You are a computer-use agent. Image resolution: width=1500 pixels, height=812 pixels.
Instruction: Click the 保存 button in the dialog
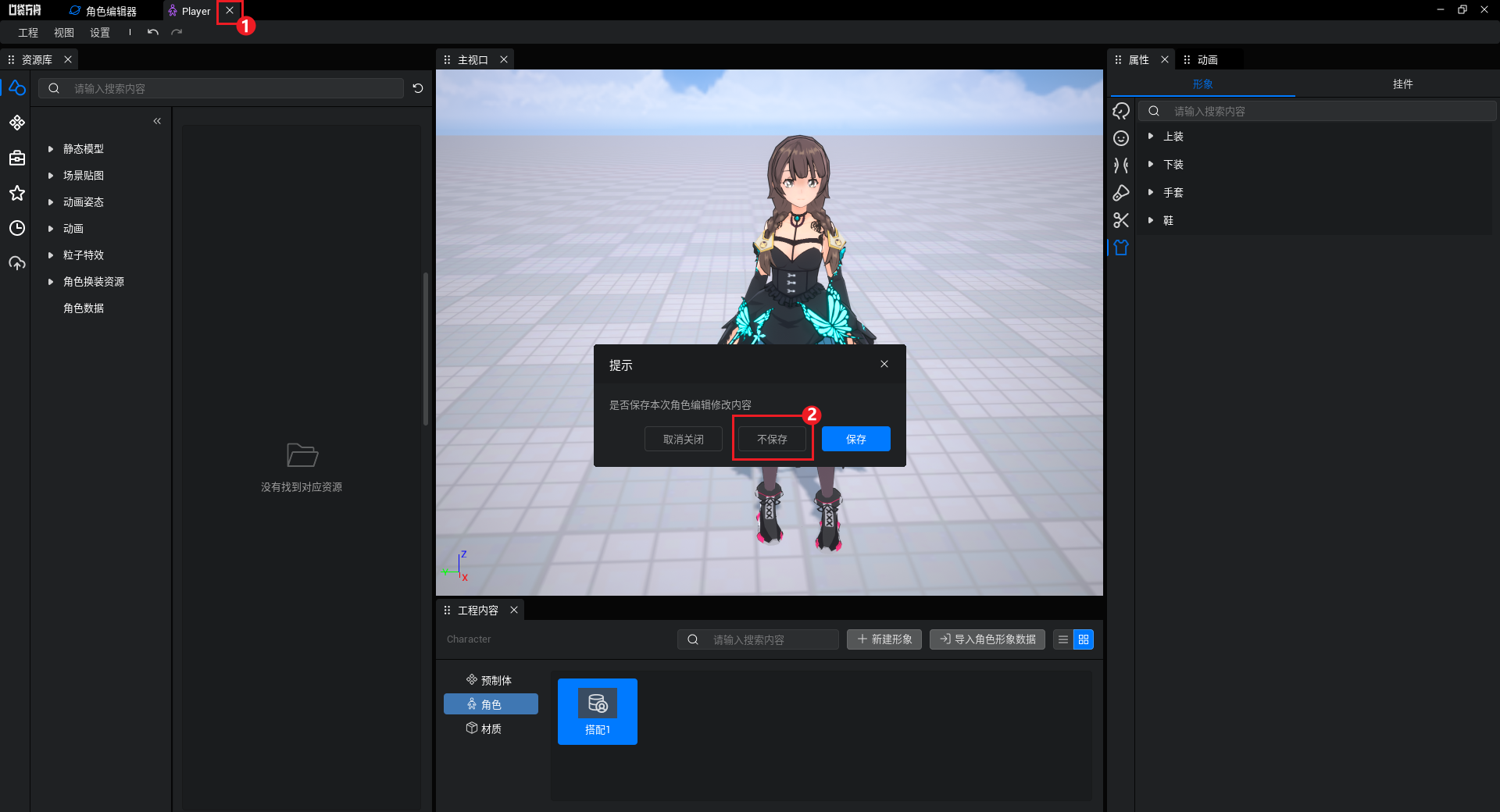[x=856, y=439]
